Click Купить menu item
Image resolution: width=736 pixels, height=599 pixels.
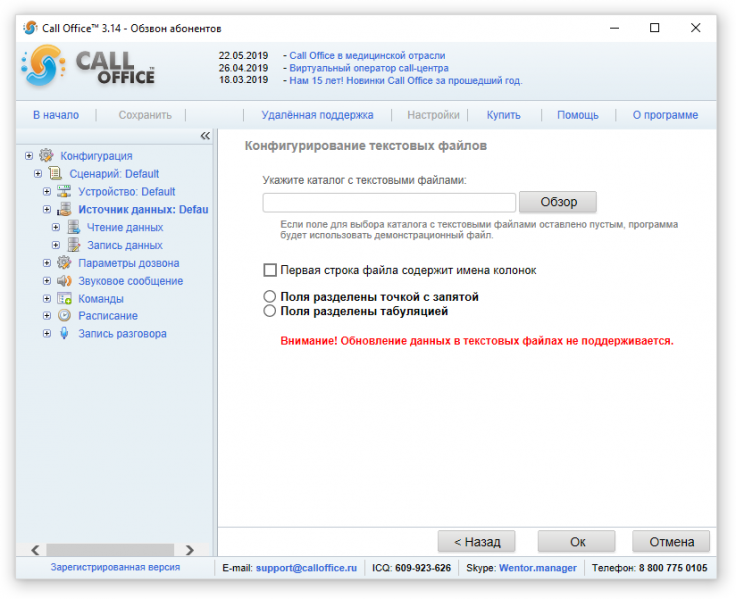click(x=504, y=115)
